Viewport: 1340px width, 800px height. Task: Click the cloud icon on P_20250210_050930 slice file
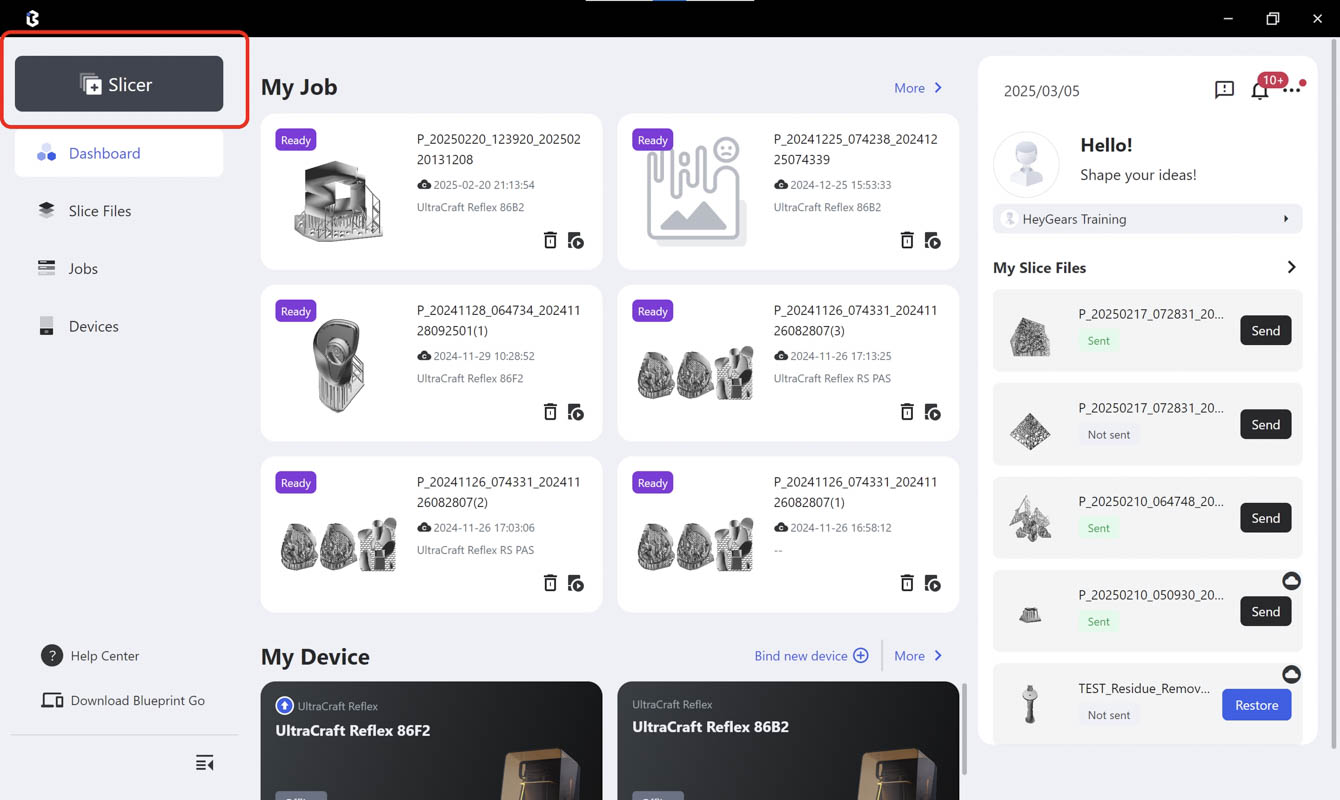(1291, 581)
